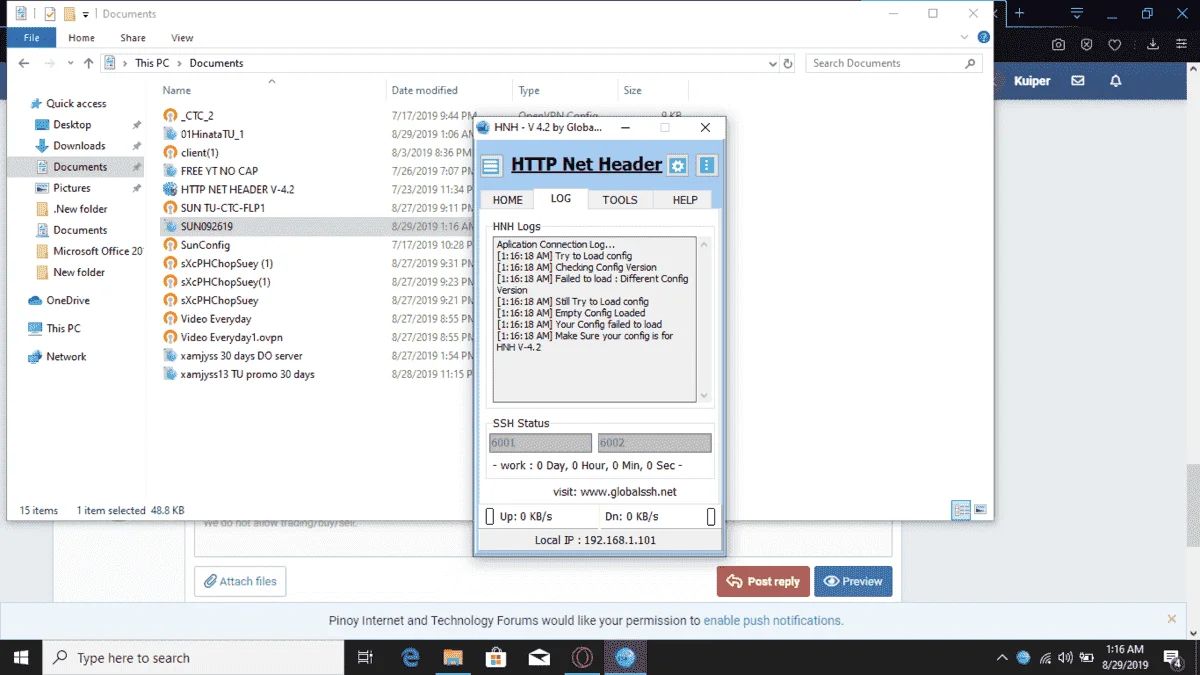Select Network in navigation pane
The height and width of the screenshot is (675, 1200).
(x=66, y=356)
